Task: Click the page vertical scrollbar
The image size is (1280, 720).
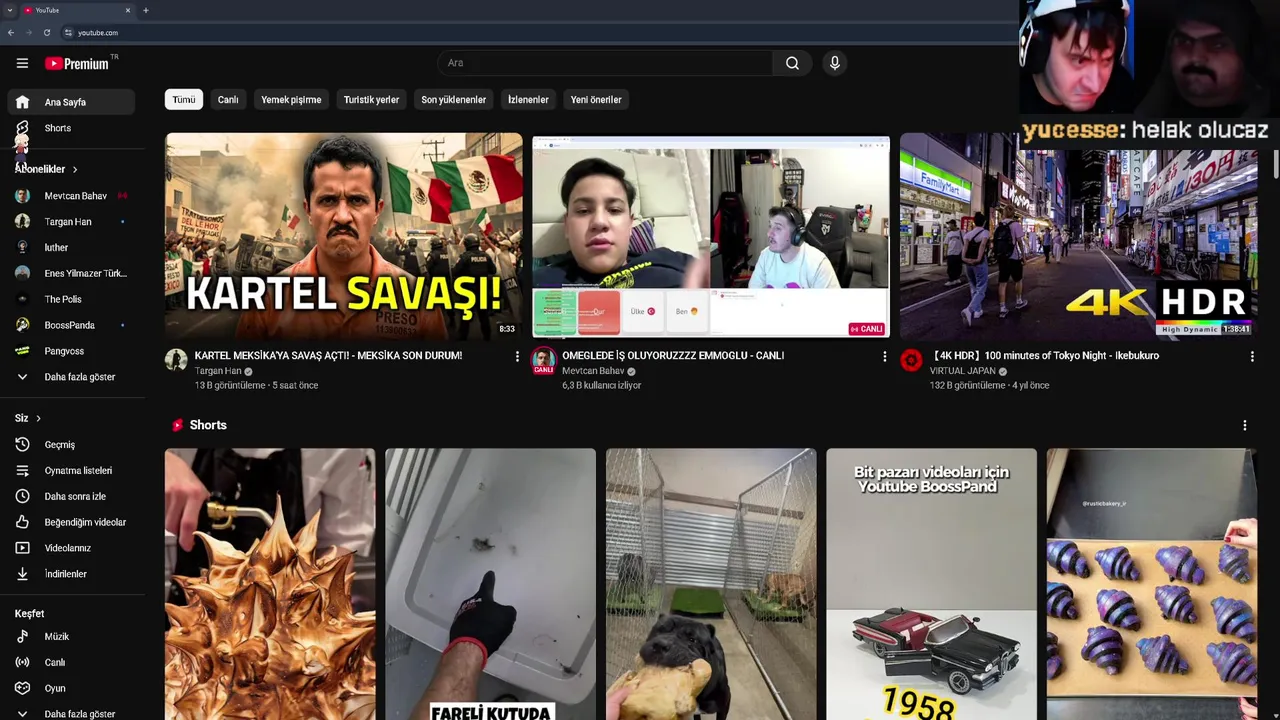Action: click(1275, 165)
